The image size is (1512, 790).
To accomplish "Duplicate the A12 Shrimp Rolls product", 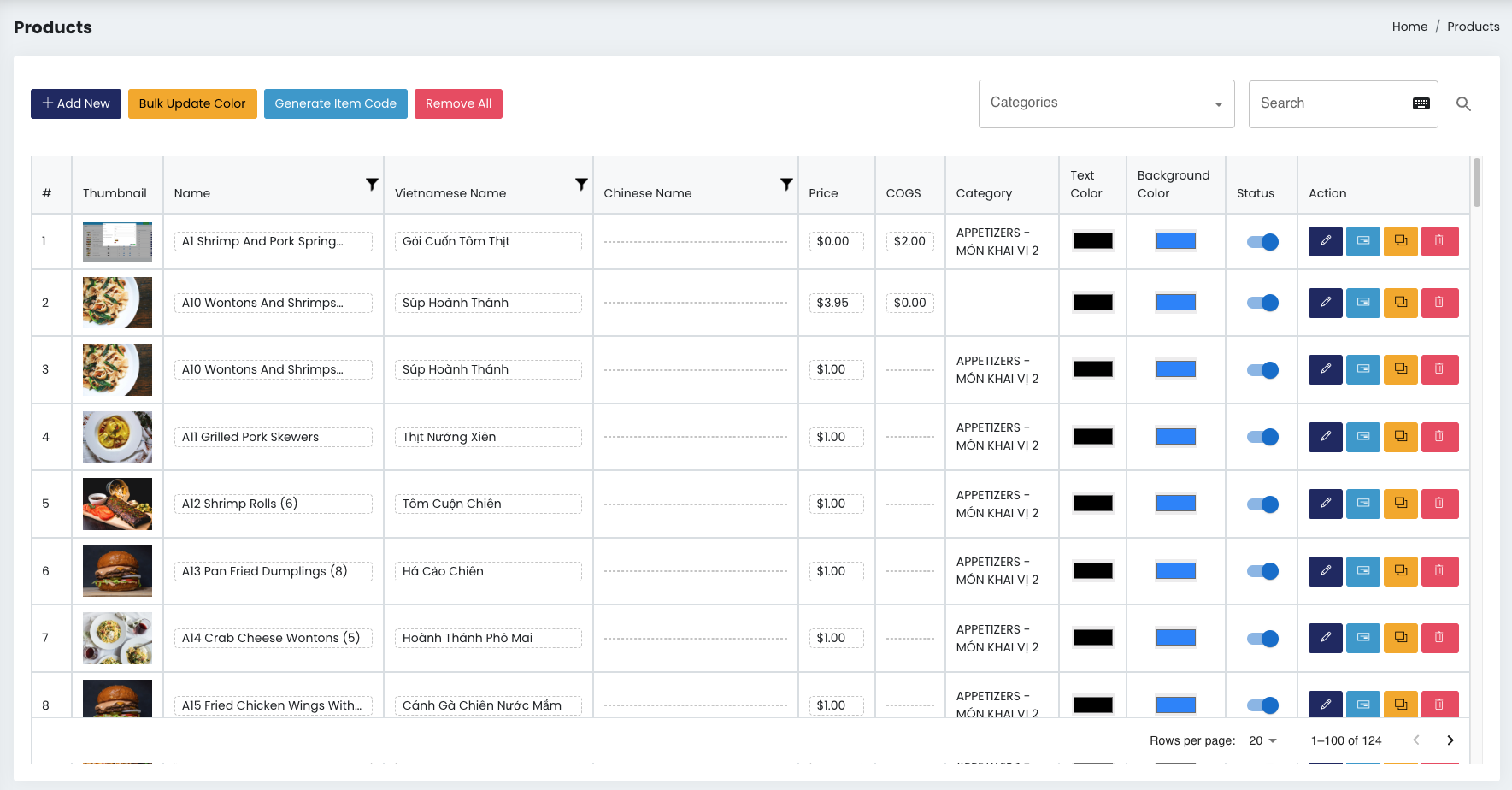I will (x=1400, y=504).
